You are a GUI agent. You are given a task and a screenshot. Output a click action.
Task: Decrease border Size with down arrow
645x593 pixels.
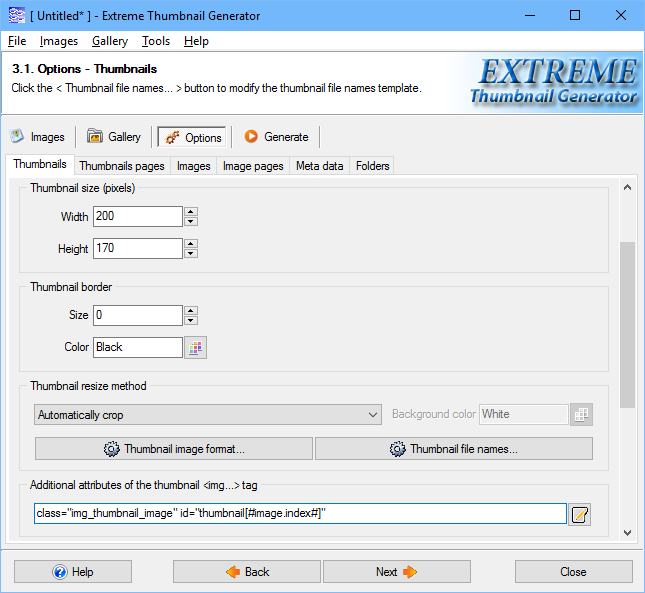(190, 321)
